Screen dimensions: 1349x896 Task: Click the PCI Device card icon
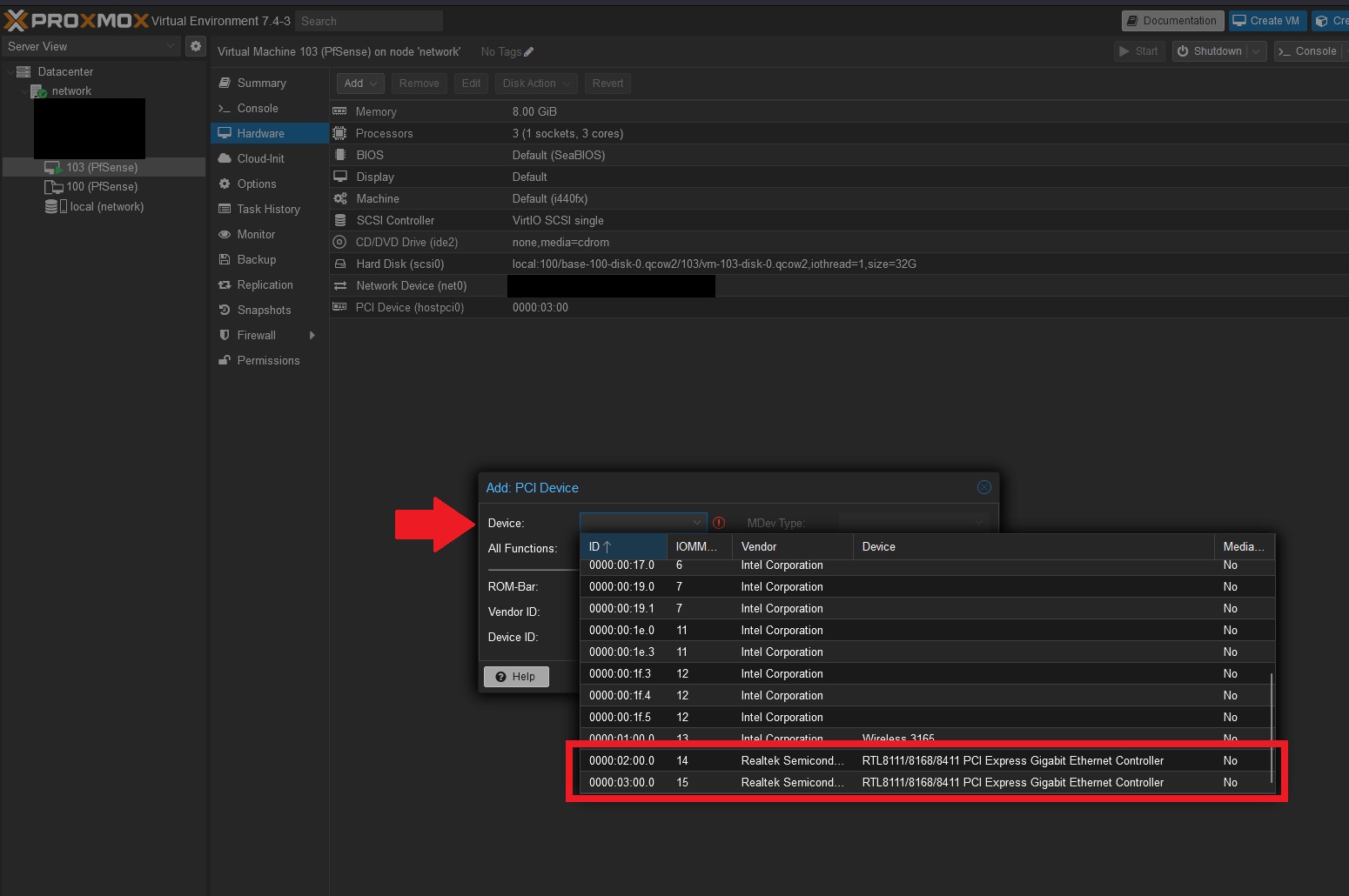click(339, 307)
